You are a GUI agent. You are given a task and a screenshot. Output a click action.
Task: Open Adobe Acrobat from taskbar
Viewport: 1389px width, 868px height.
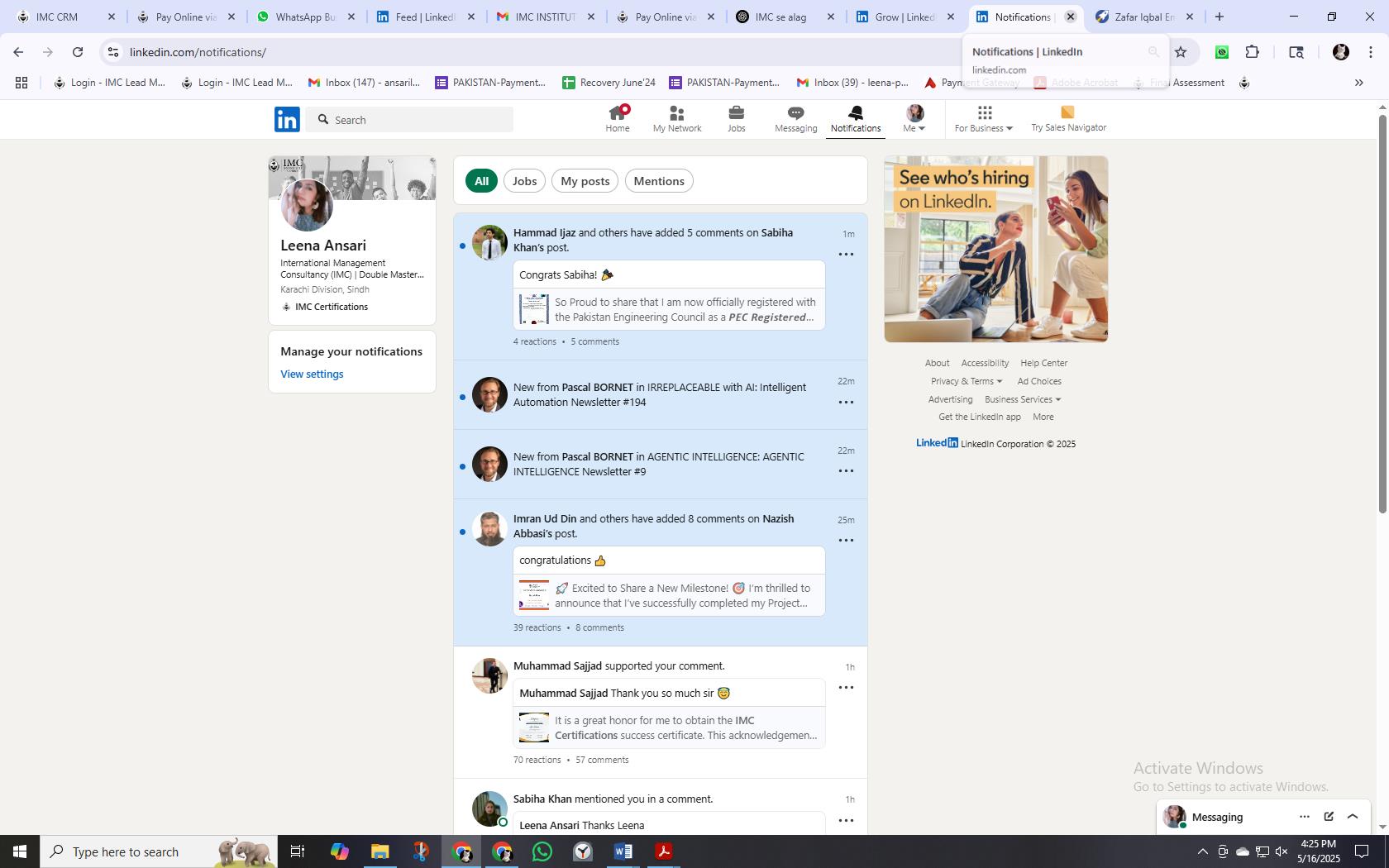664,851
